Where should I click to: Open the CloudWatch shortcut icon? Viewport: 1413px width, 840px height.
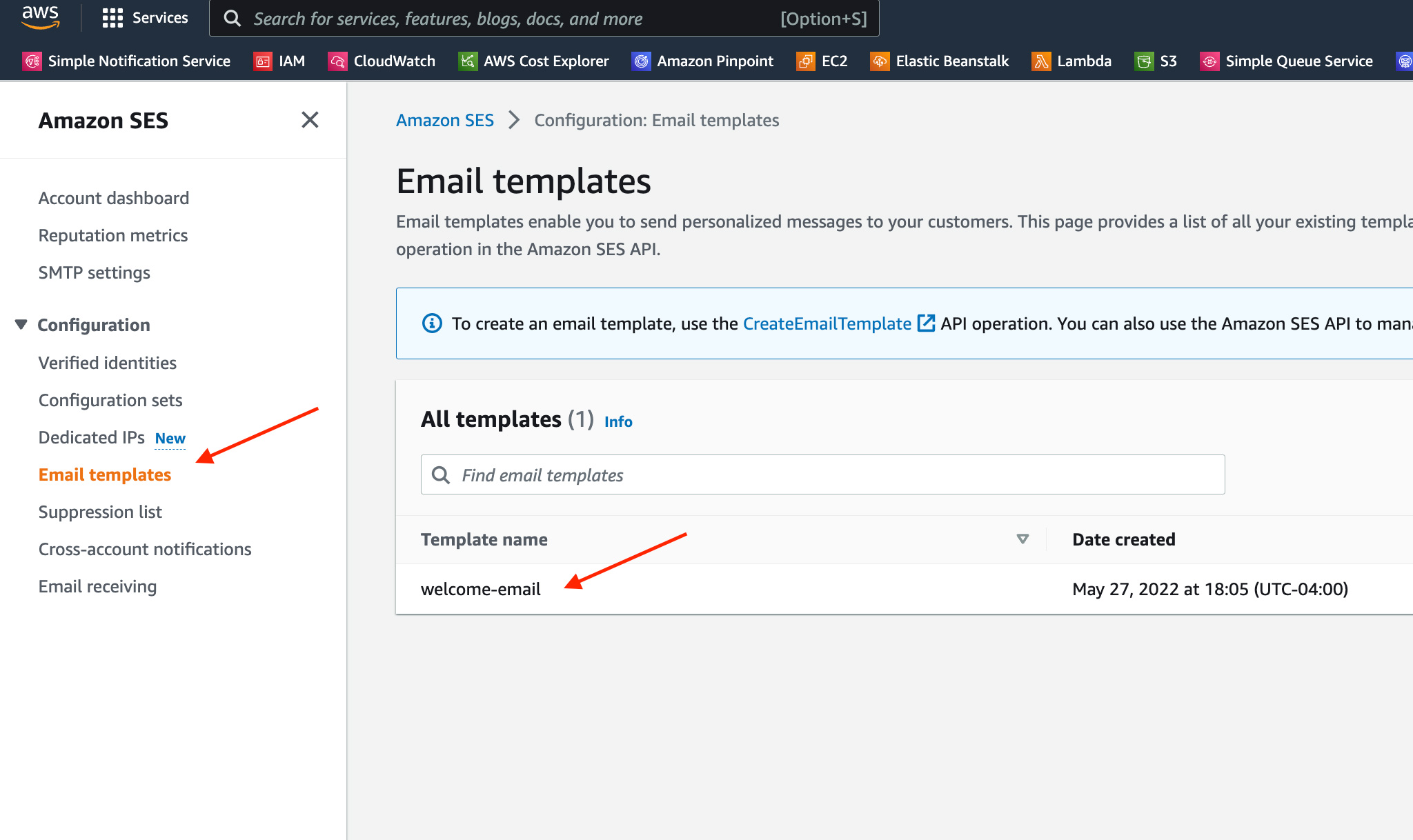click(337, 61)
